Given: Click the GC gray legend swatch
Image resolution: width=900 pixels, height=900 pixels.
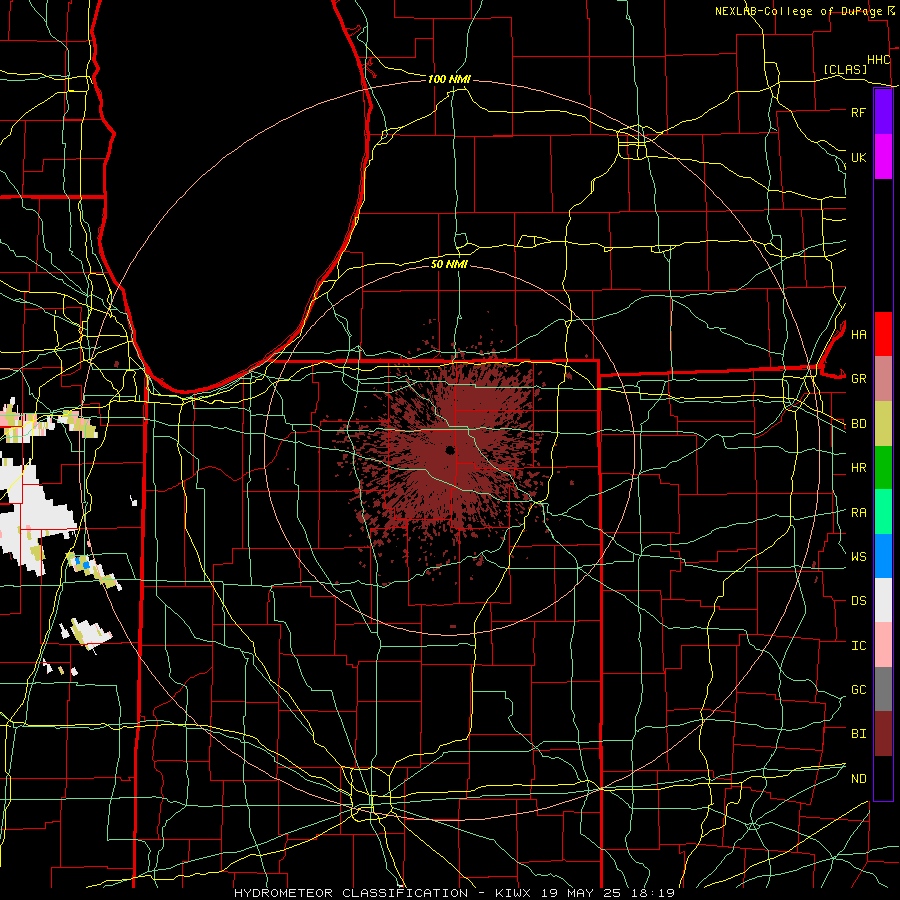Looking at the screenshot, I should (x=883, y=689).
